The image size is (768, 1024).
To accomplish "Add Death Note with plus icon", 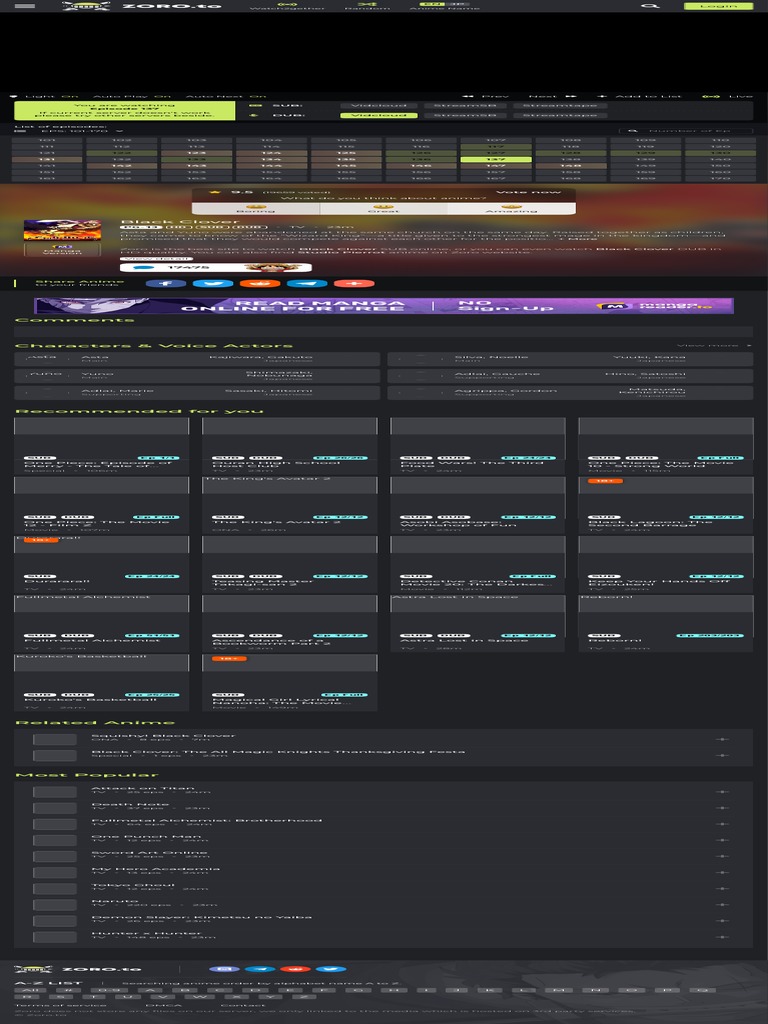I will tap(722, 808).
